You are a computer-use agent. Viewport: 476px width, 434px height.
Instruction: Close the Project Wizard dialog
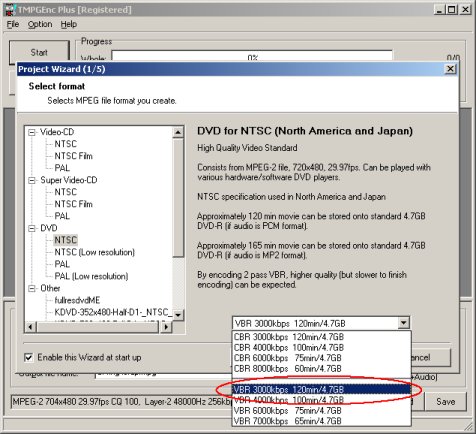click(x=450, y=69)
